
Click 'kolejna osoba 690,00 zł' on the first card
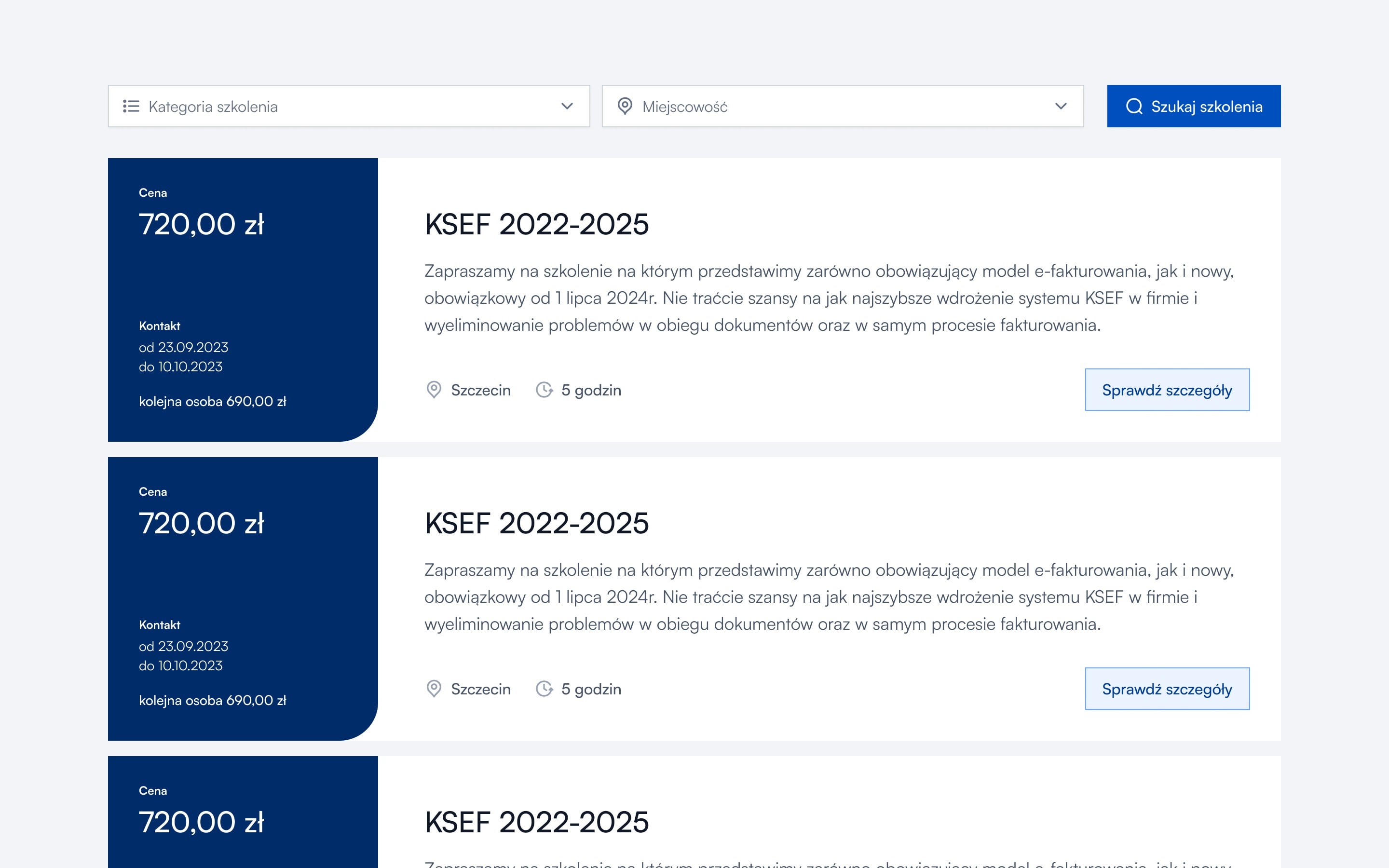pyautogui.click(x=212, y=401)
